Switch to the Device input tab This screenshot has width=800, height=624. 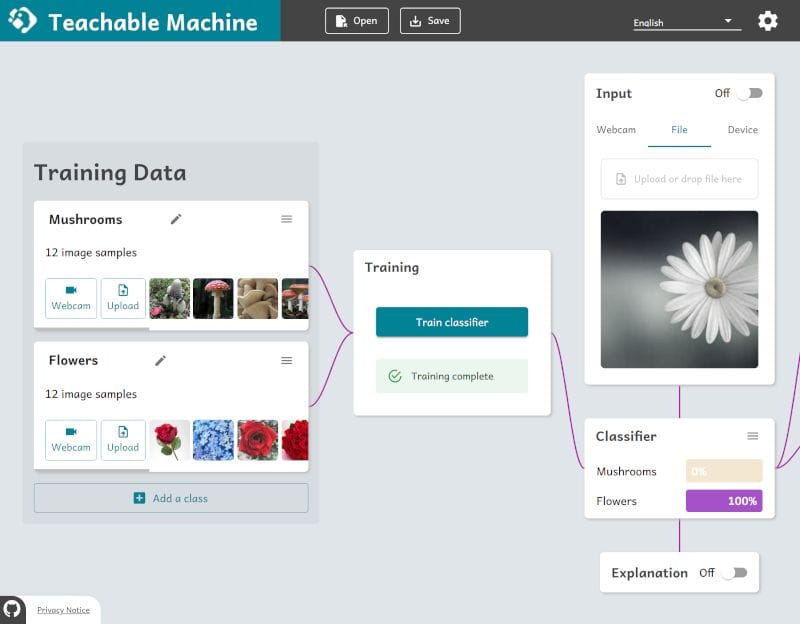[x=743, y=129]
